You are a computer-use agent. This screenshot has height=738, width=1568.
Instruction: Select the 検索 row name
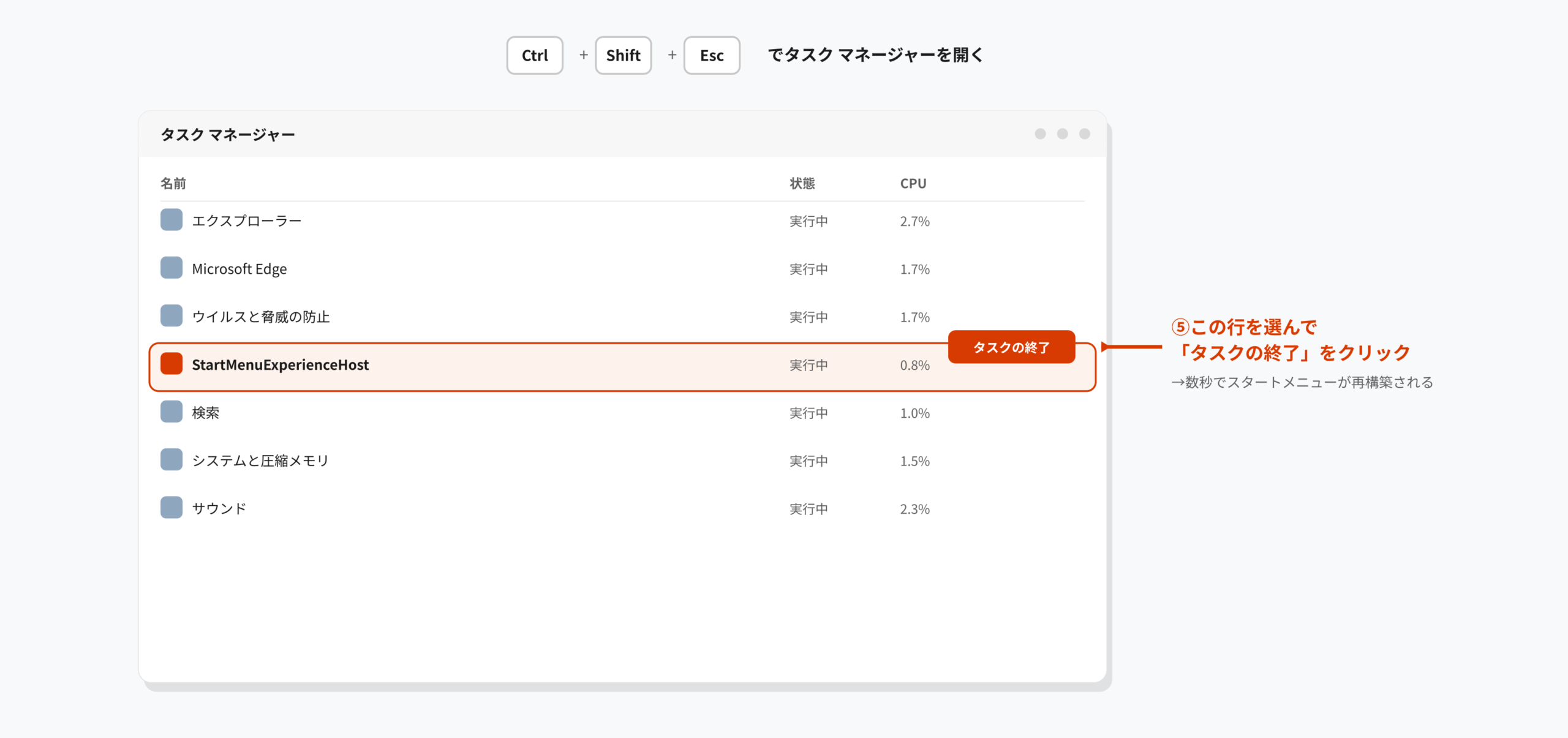coord(206,413)
